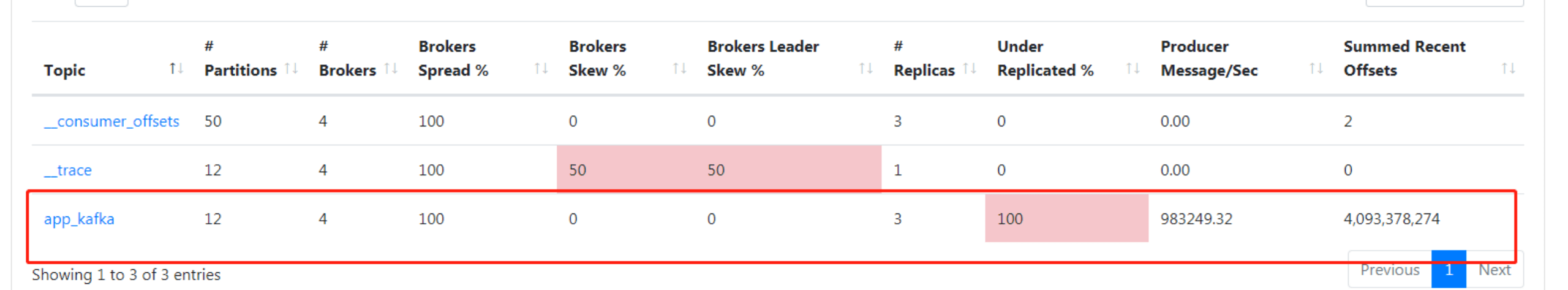Open the __consumer_offsets topic link
Viewport: 1568px width, 290px height.
111,121
